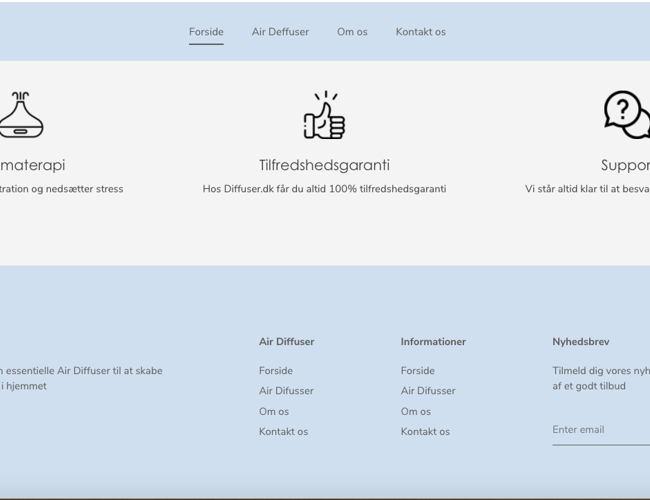Click the Support heading
This screenshot has height=500, width=650.
(x=626, y=165)
